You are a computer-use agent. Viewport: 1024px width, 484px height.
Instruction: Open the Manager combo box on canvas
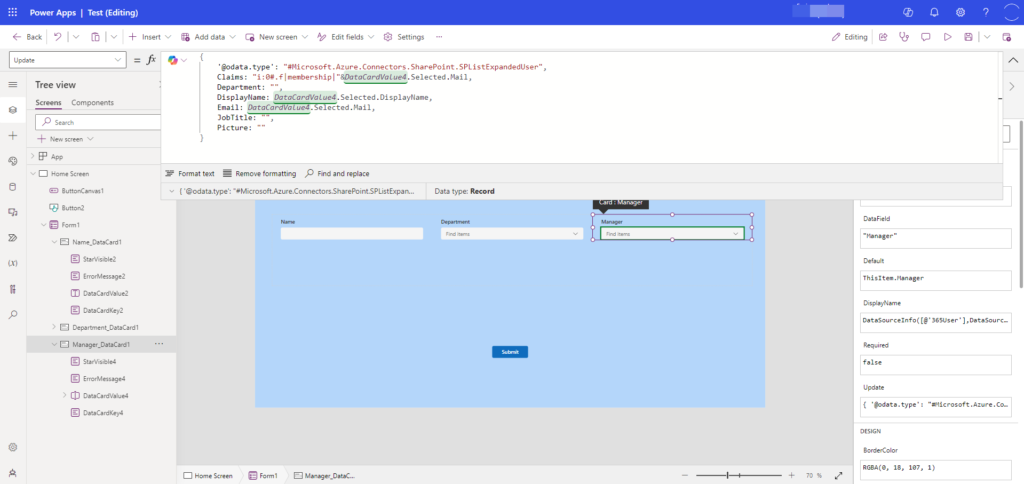coord(672,234)
